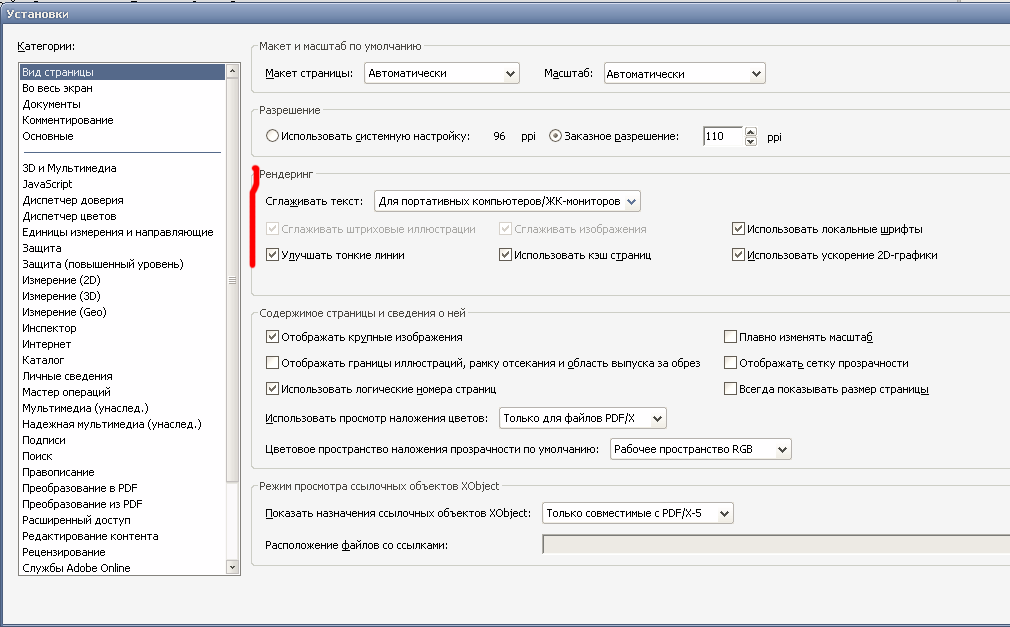Toggle 'Использовать логические номера страниц' checkbox
This screenshot has height=627, width=1010.
[x=272, y=389]
